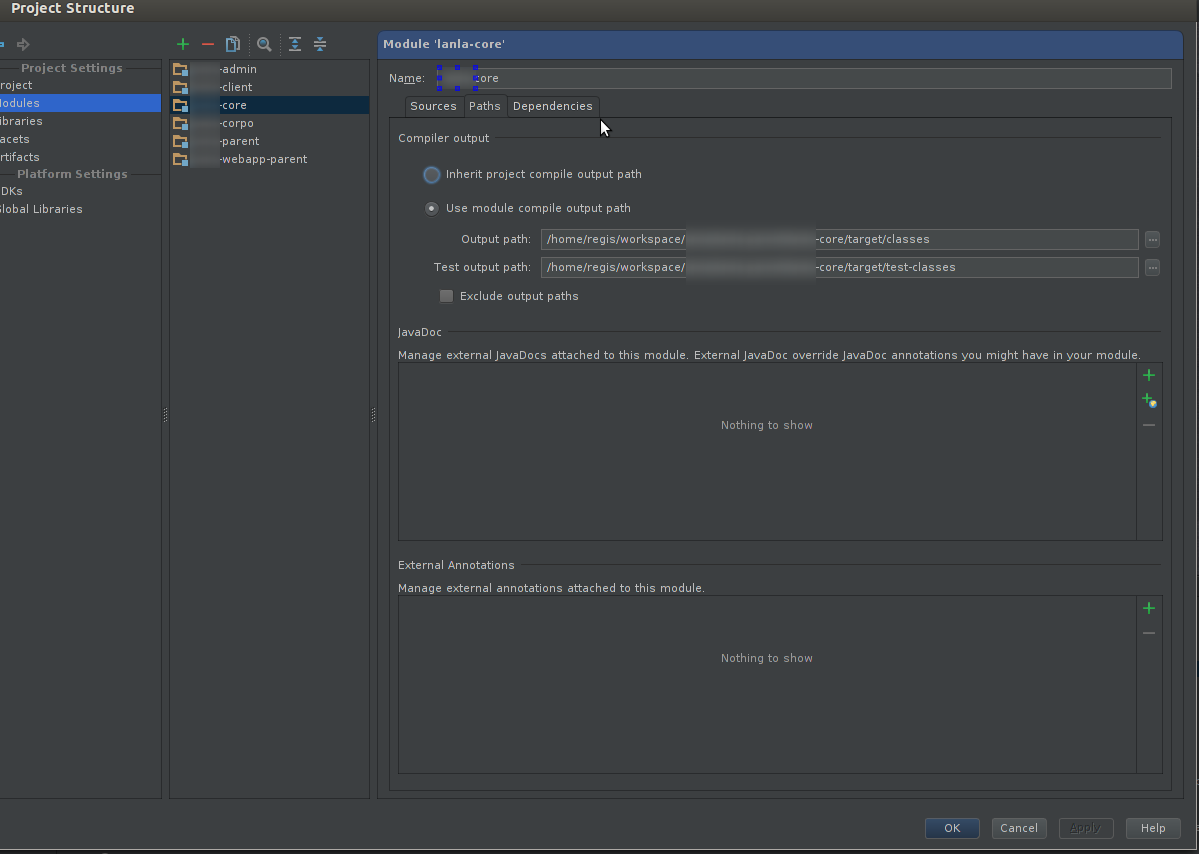The height and width of the screenshot is (854, 1199).
Task: Click the collapse all icon
Action: pyautogui.click(x=320, y=44)
